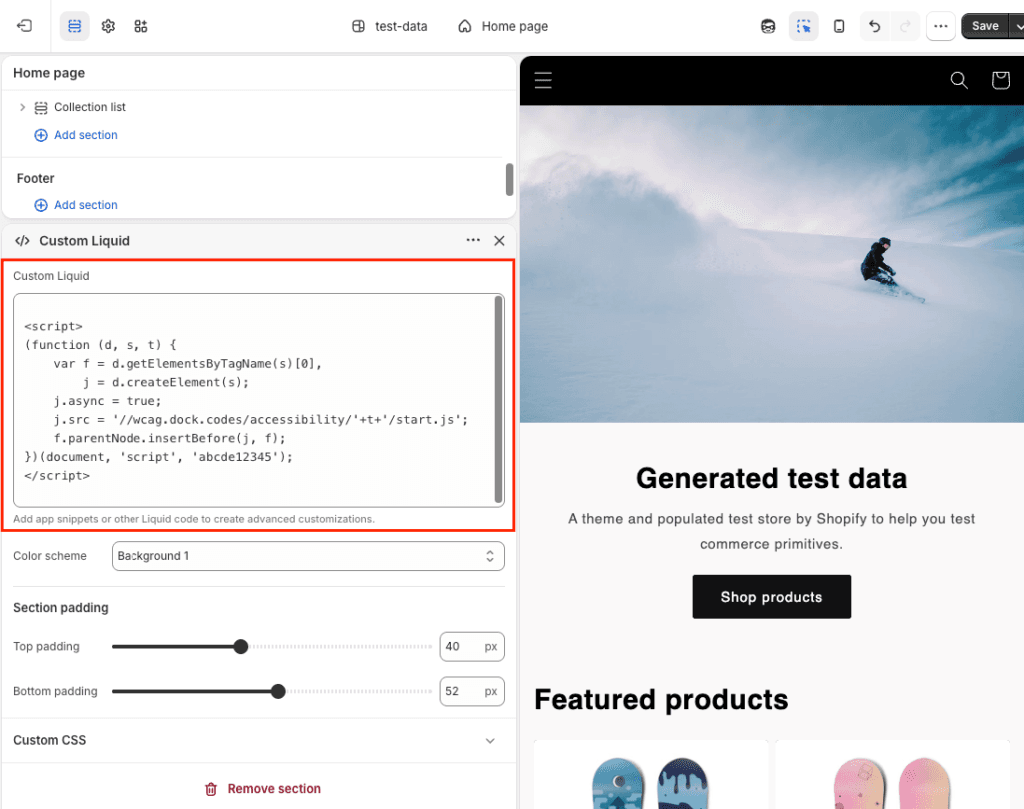Click the redo arrow icon
The width and height of the screenshot is (1024, 809).
[x=905, y=26]
